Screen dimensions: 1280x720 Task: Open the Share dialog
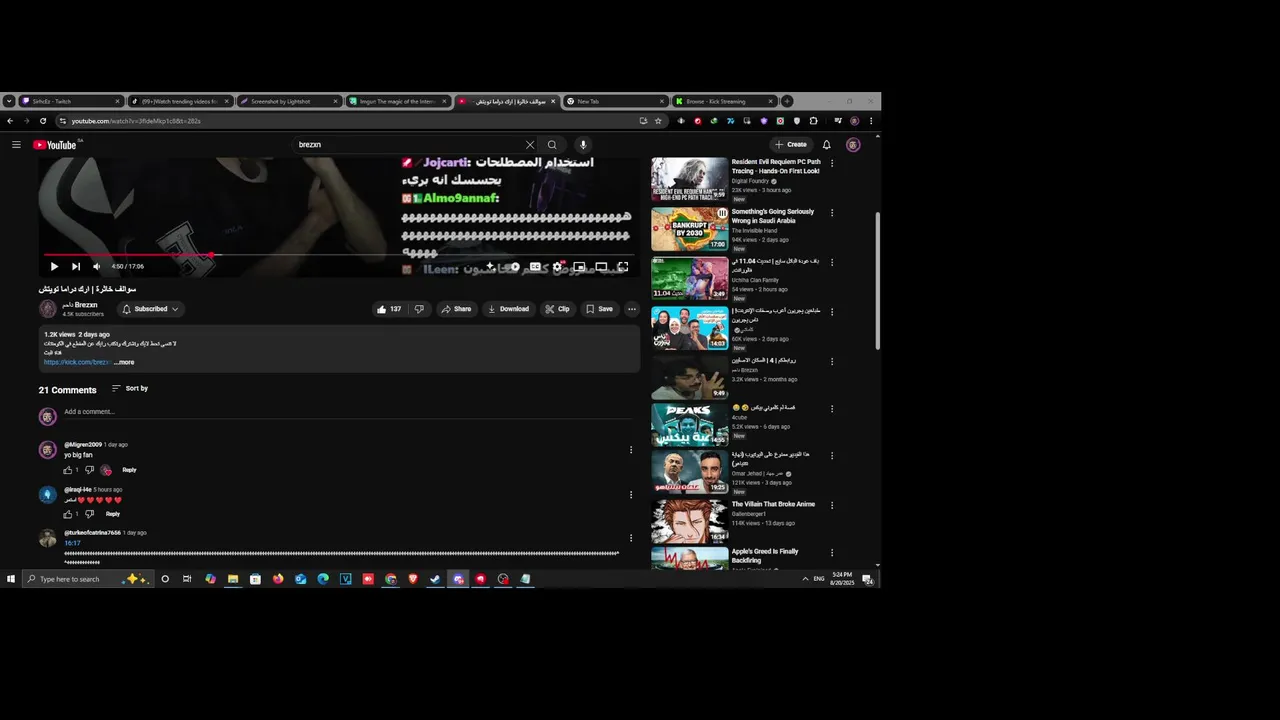pos(456,309)
